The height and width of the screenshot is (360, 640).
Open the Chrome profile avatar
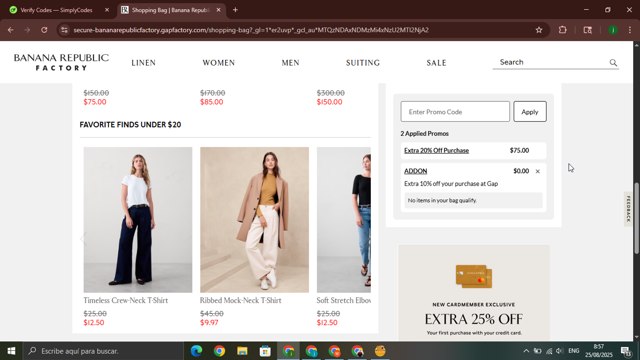point(613,30)
